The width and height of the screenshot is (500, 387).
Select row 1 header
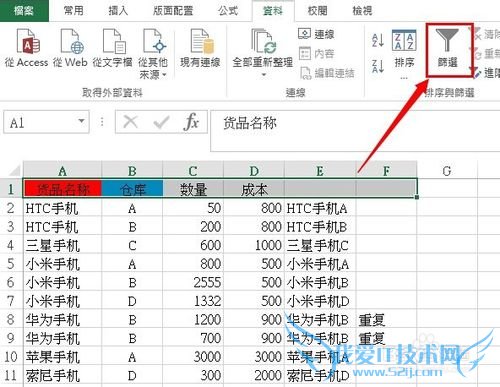[x=11, y=189]
